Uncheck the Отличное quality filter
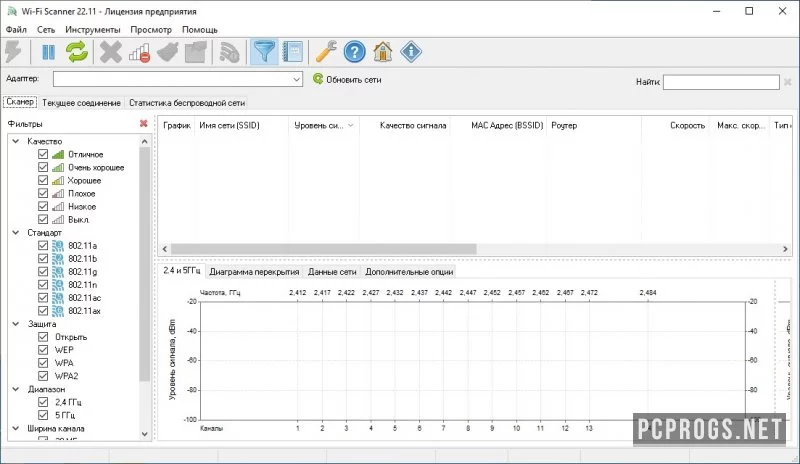Screen dimensions: 800x464 click(x=43, y=154)
